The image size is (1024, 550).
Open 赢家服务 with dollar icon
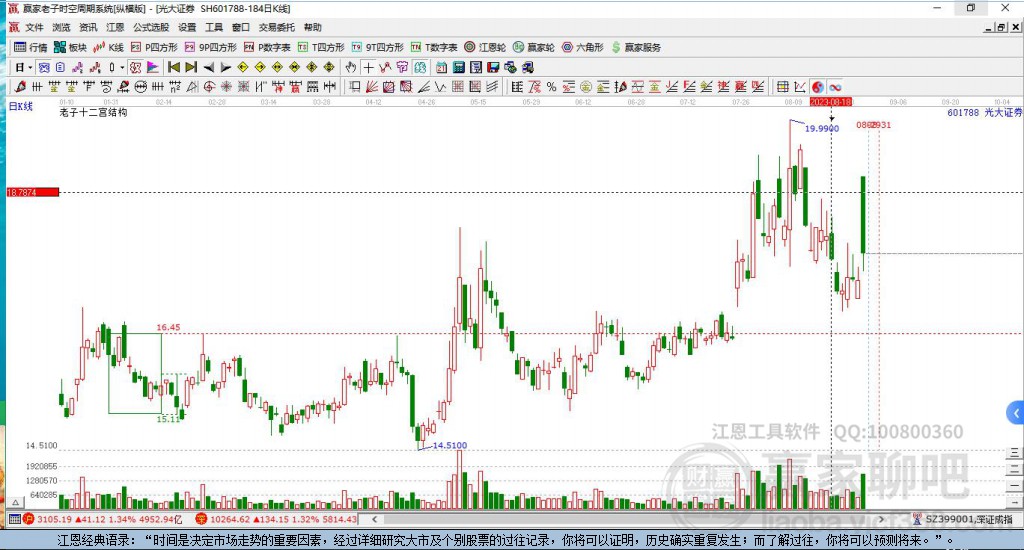click(x=636, y=47)
